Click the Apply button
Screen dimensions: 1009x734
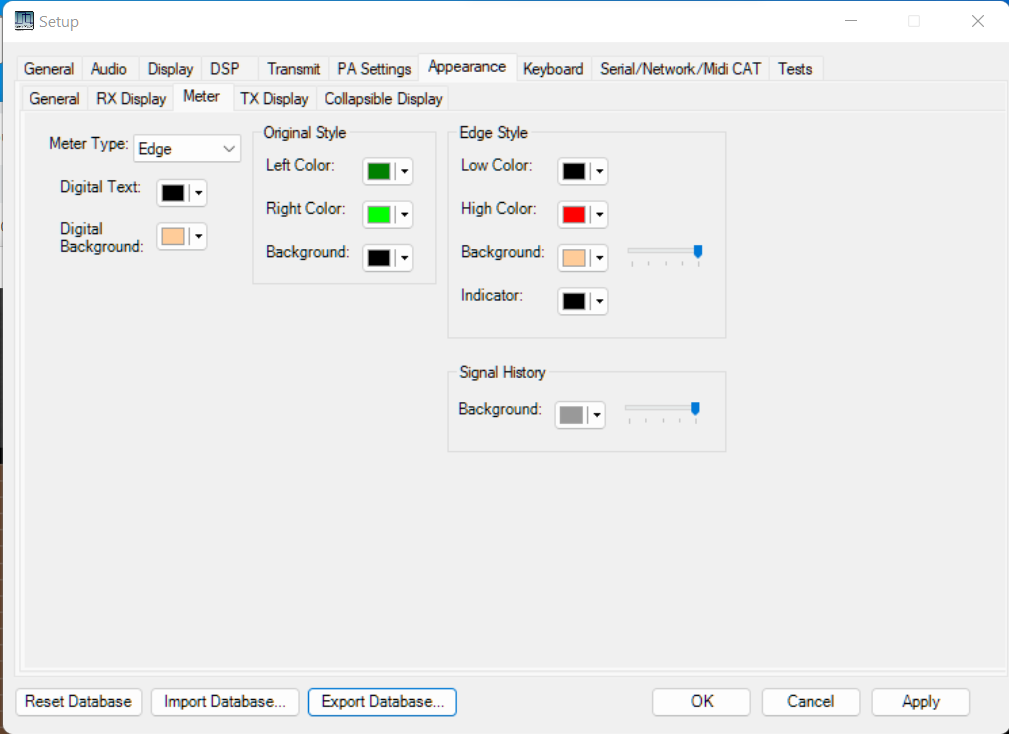tap(920, 702)
